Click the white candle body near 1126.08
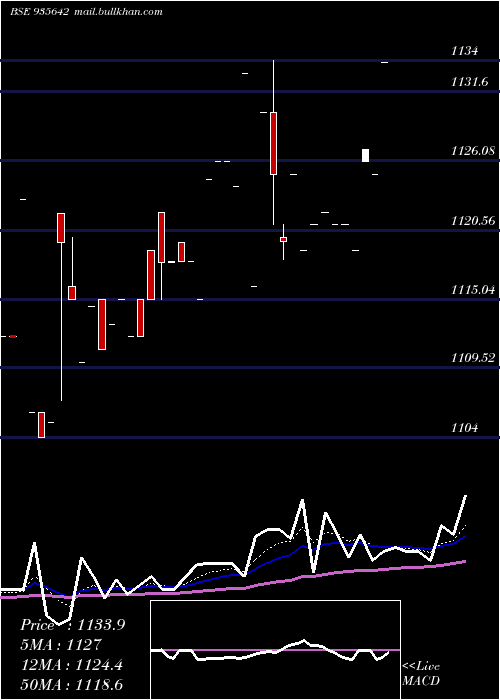This screenshot has width=500, height=700. (365, 155)
